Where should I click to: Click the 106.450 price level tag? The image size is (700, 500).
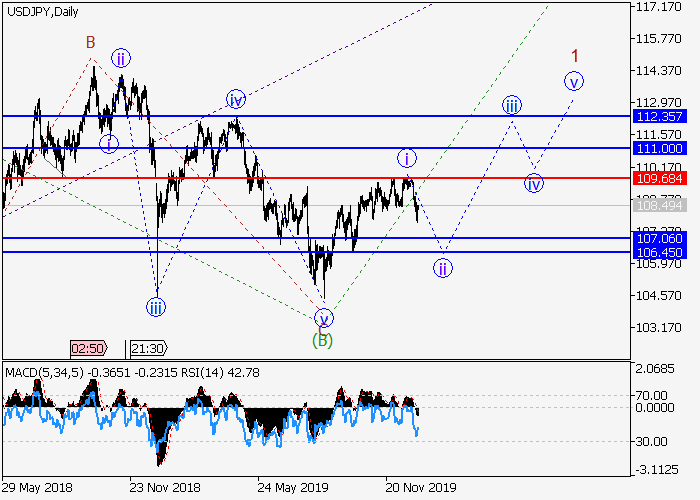pyautogui.click(x=657, y=252)
